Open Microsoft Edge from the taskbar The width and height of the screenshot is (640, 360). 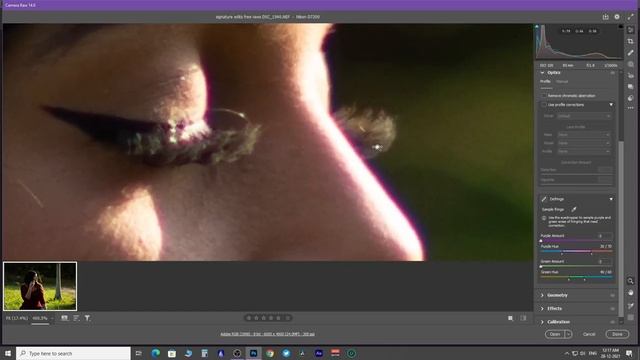point(156,353)
